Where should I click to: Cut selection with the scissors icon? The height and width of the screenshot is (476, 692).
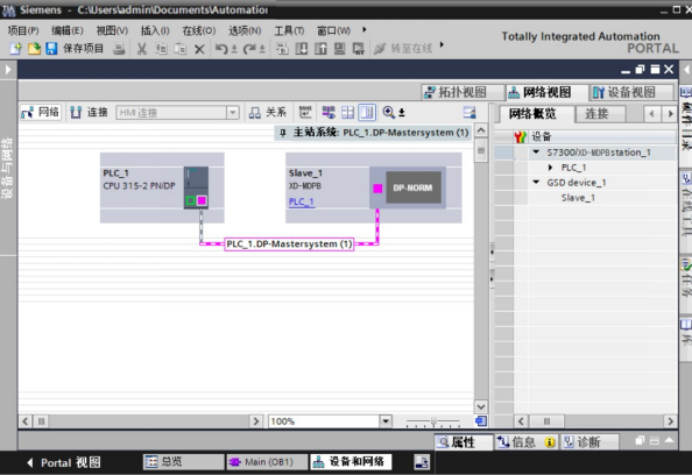tap(142, 49)
